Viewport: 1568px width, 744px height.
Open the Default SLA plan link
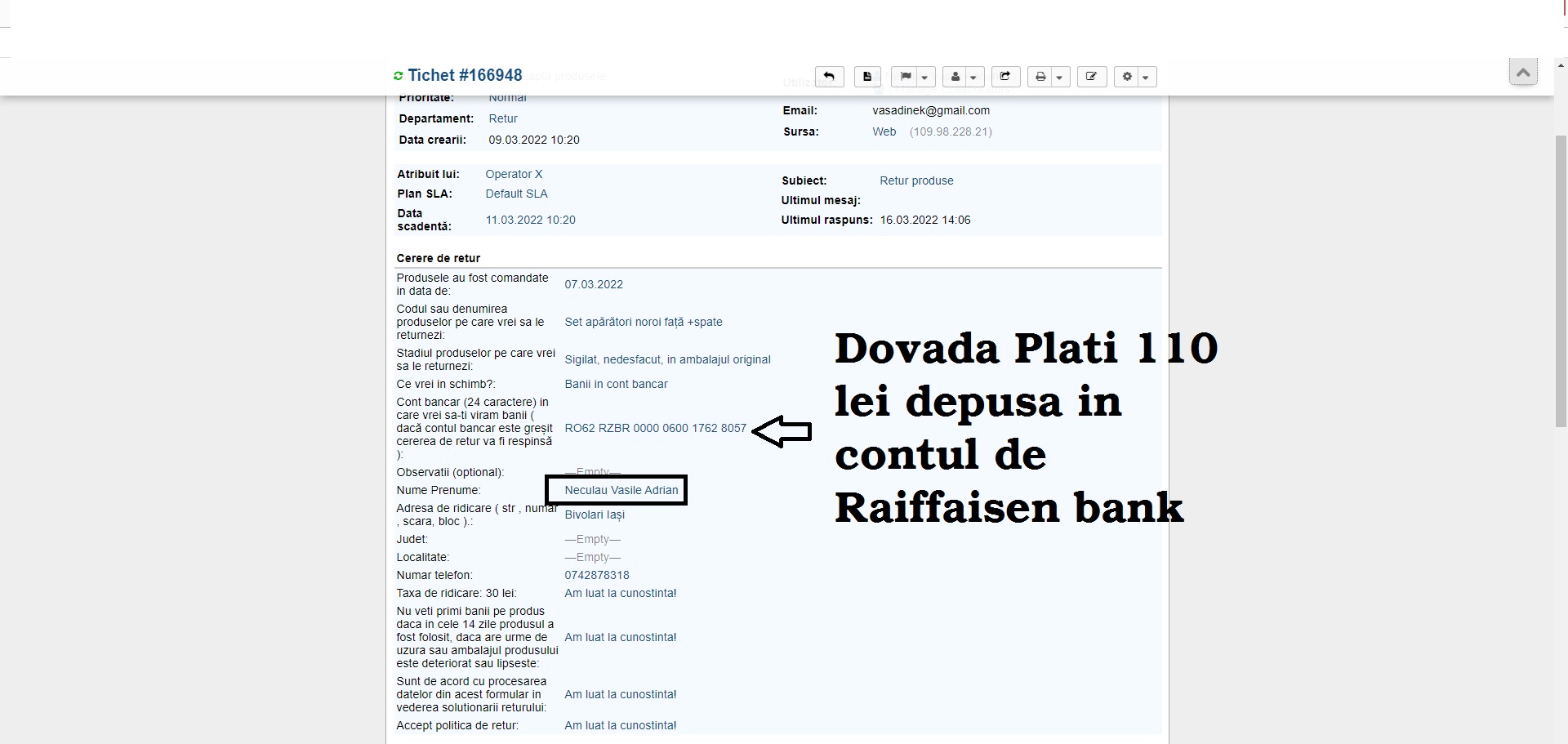[x=516, y=194]
